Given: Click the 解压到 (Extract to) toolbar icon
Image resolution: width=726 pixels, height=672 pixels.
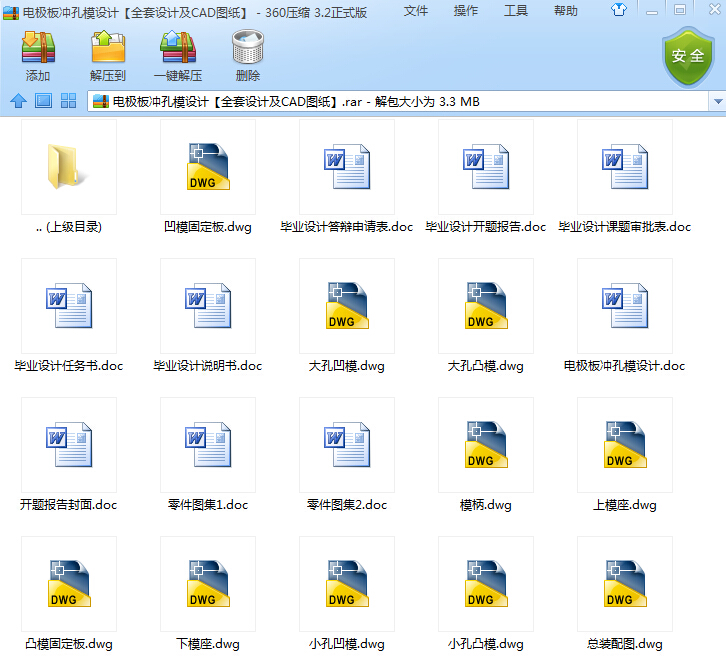Looking at the screenshot, I should pyautogui.click(x=108, y=47).
